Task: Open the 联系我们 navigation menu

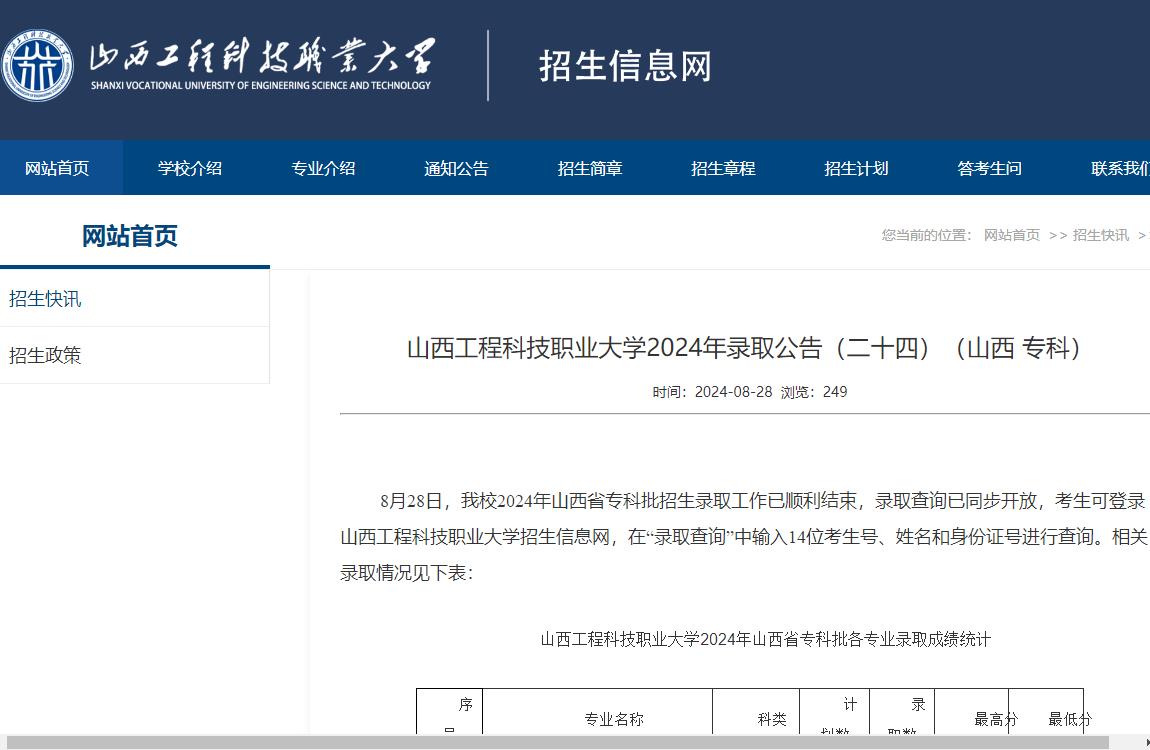Action: coord(1122,168)
